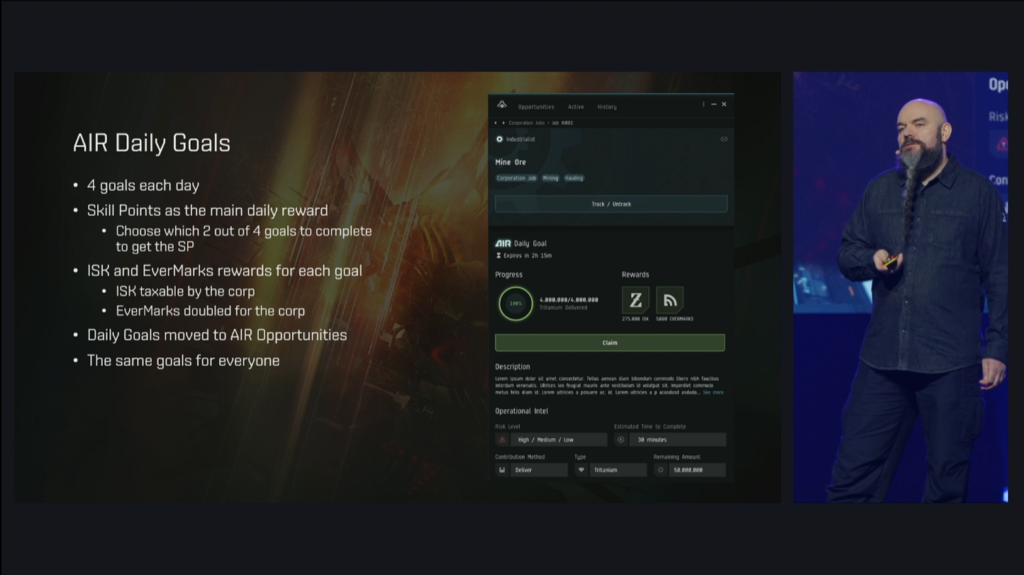The height and width of the screenshot is (575, 1024).
Task: Click the Mine Ore job title
Action: click(510, 162)
